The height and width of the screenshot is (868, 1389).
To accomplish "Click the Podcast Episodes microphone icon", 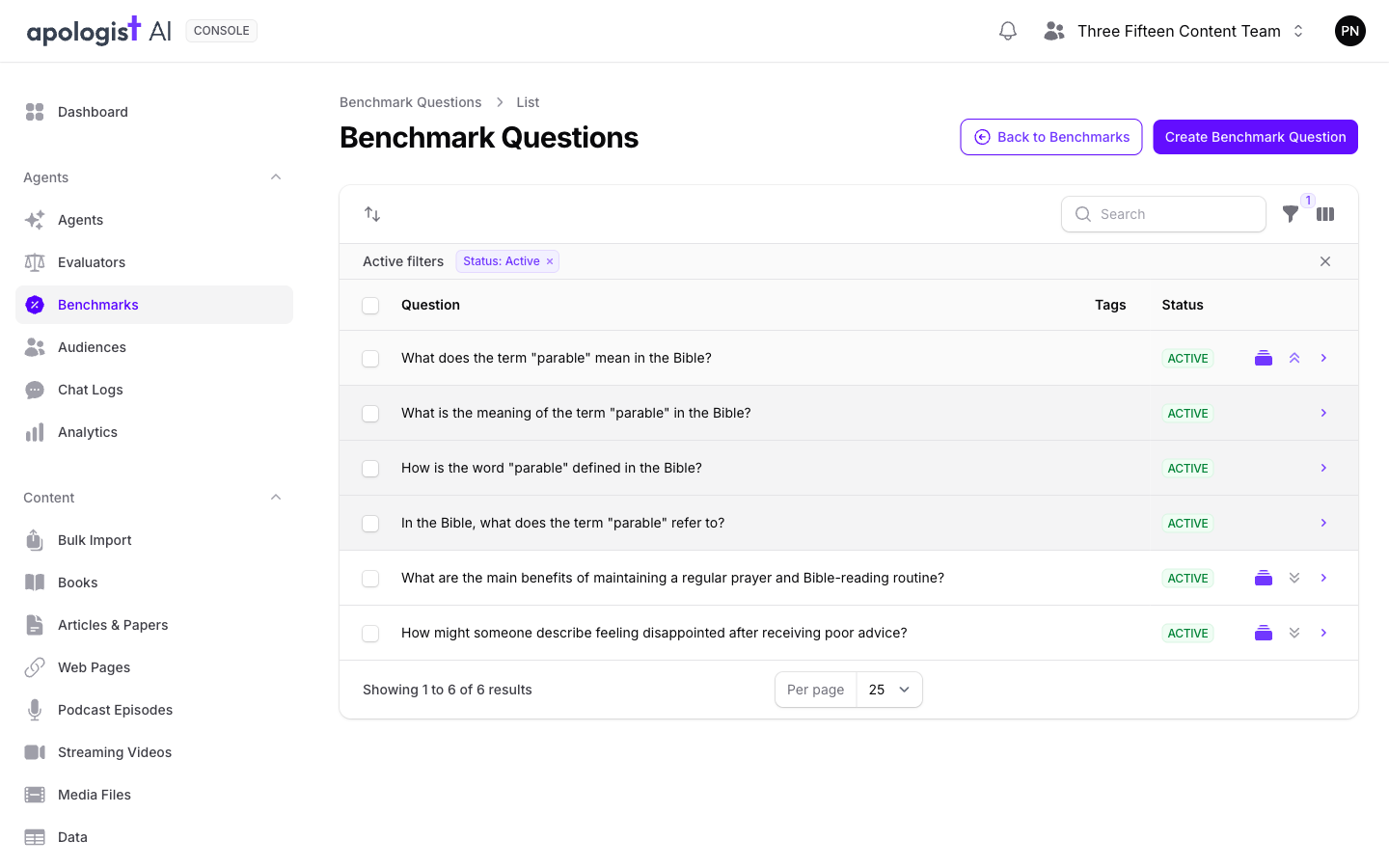I will pos(35,710).
